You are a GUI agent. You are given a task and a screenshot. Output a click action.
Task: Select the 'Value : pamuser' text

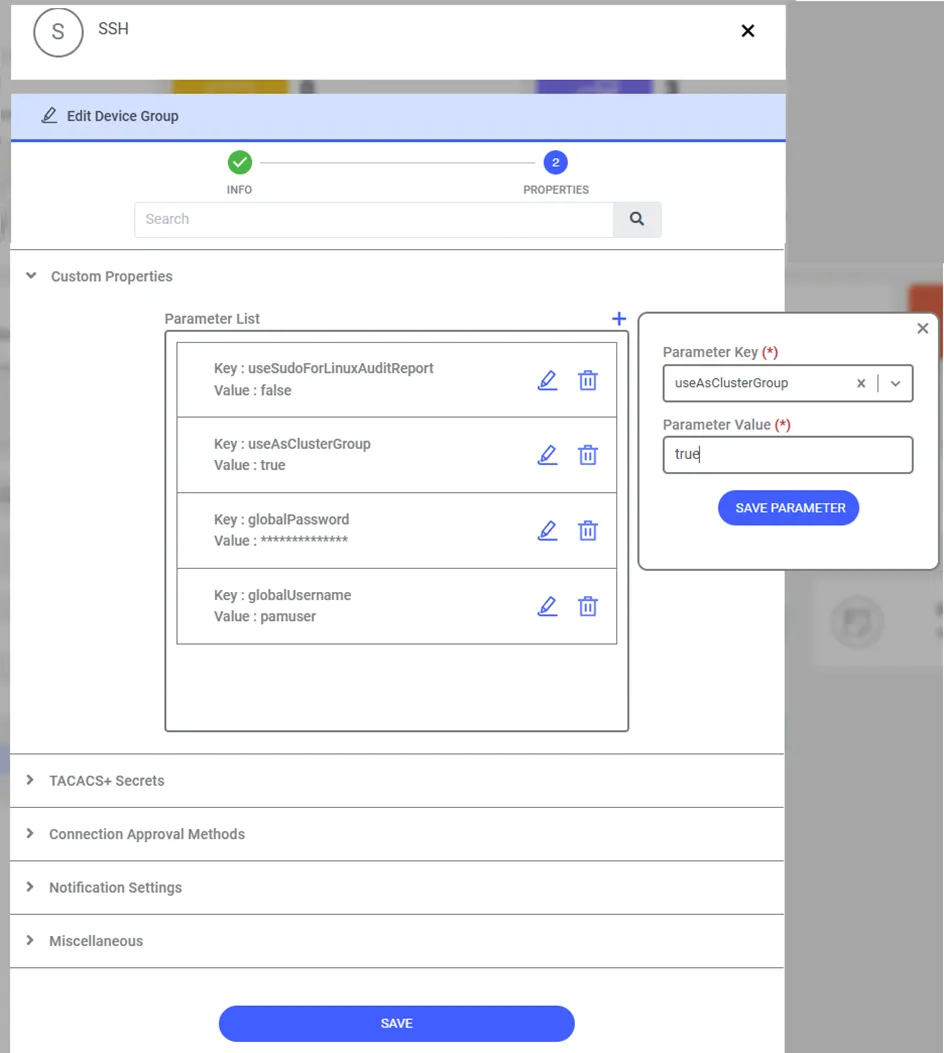pyautogui.click(x=265, y=616)
